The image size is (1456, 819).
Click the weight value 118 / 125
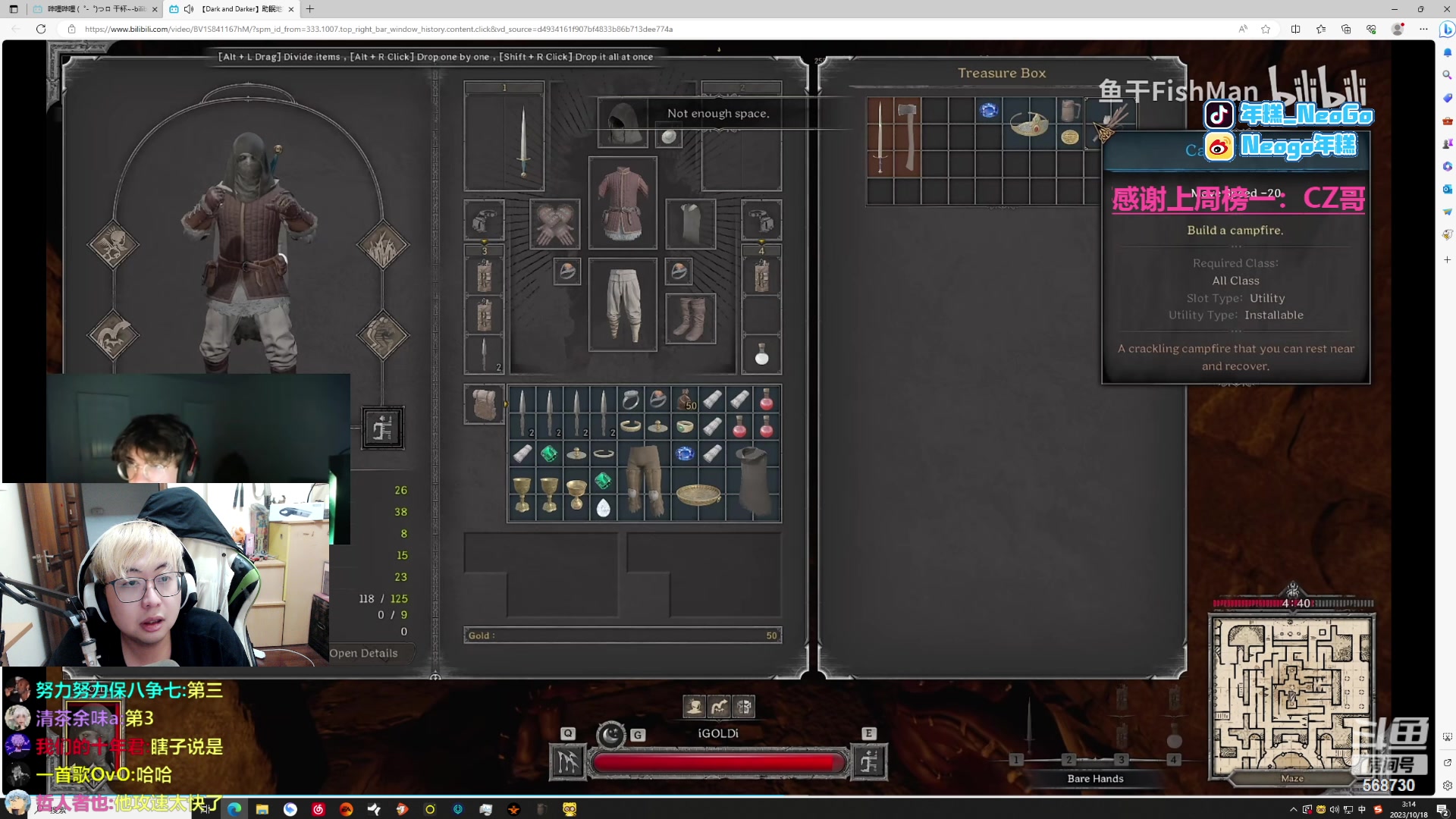[383, 598]
